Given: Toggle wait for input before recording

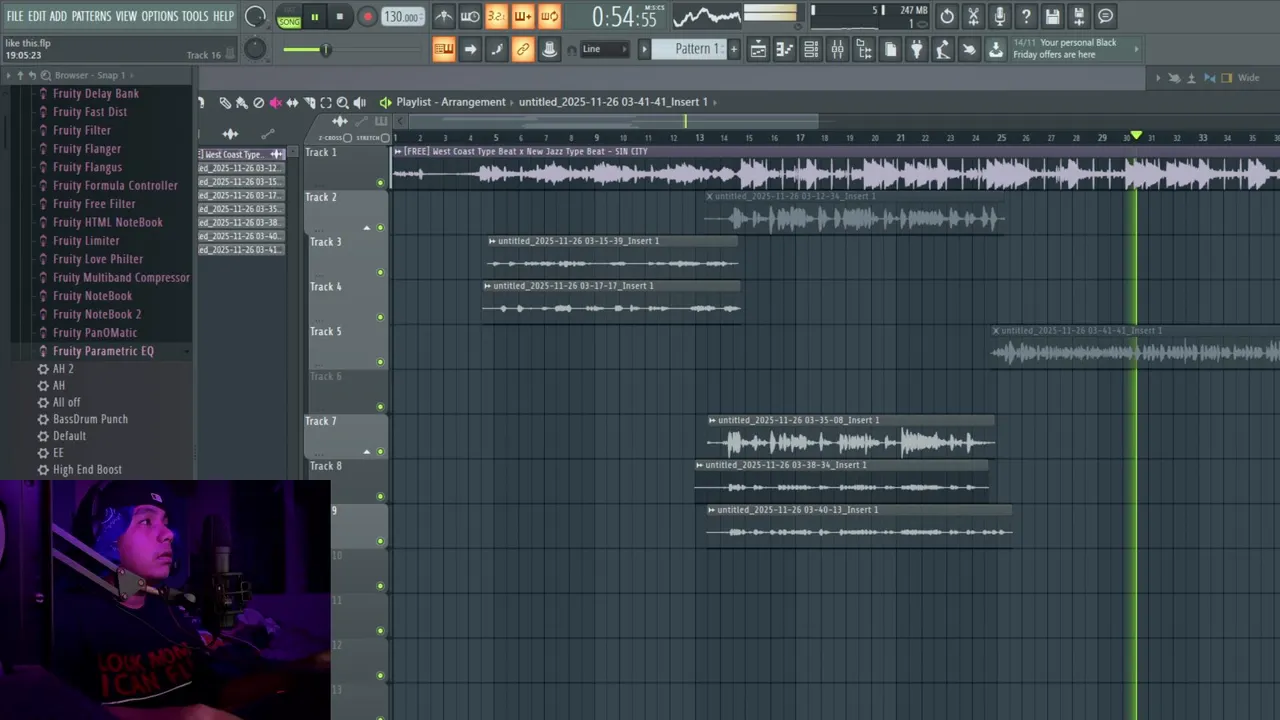Looking at the screenshot, I should pyautogui.click(x=470, y=16).
